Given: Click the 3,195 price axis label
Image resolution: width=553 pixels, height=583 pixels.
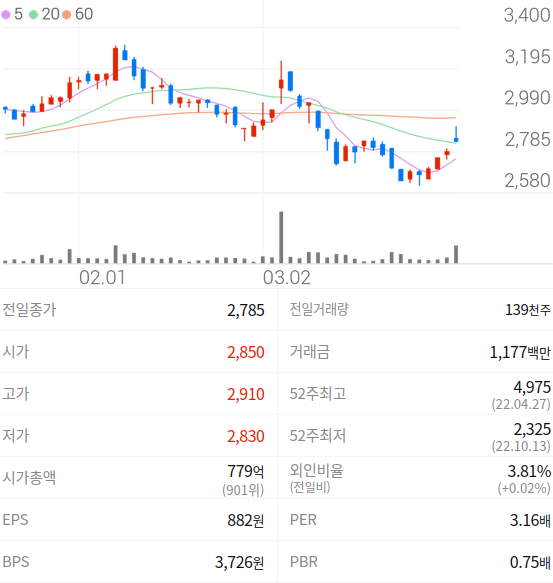Looking at the screenshot, I should click(x=527, y=57).
